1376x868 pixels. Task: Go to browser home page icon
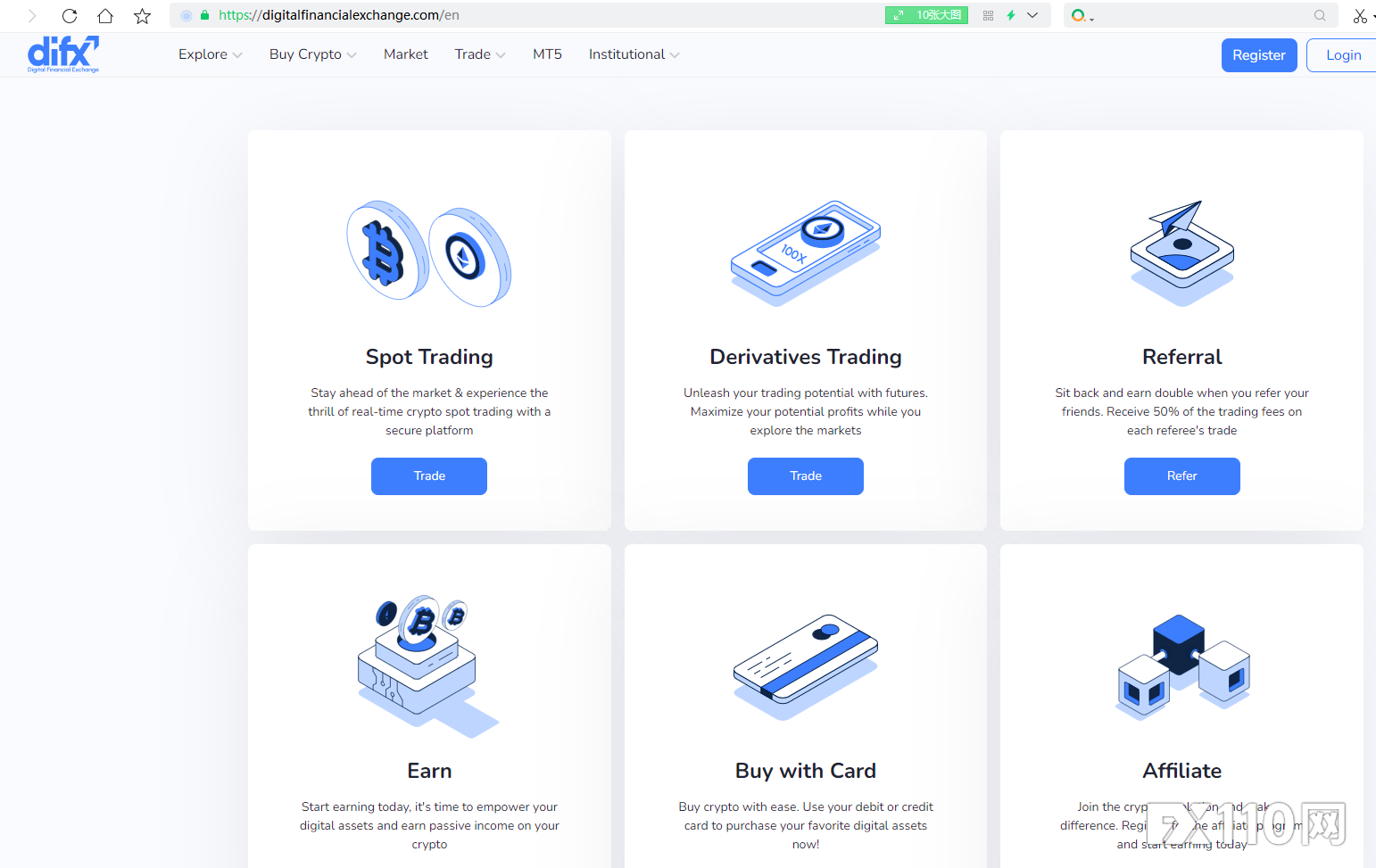coord(105,15)
